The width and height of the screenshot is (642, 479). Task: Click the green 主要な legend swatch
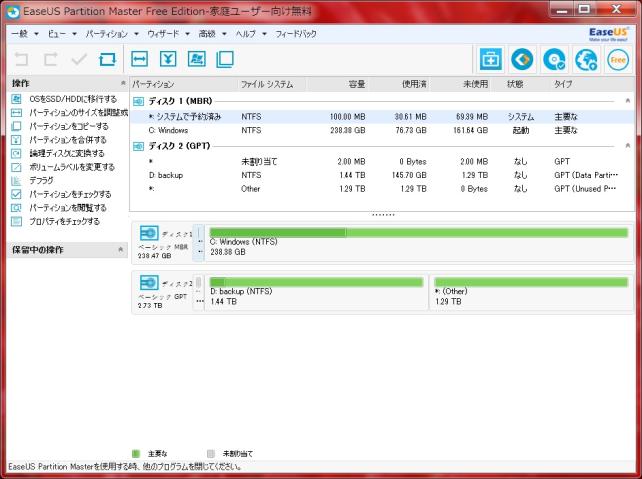(x=136, y=454)
